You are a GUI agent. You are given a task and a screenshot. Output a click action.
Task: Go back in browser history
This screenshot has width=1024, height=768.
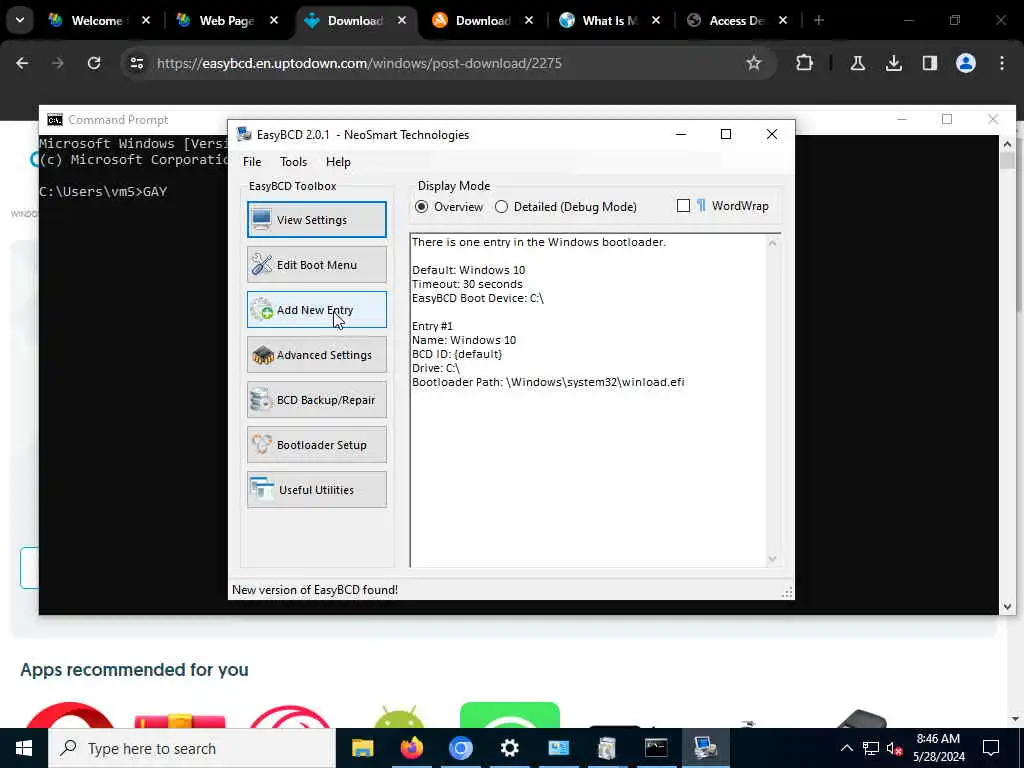22,63
